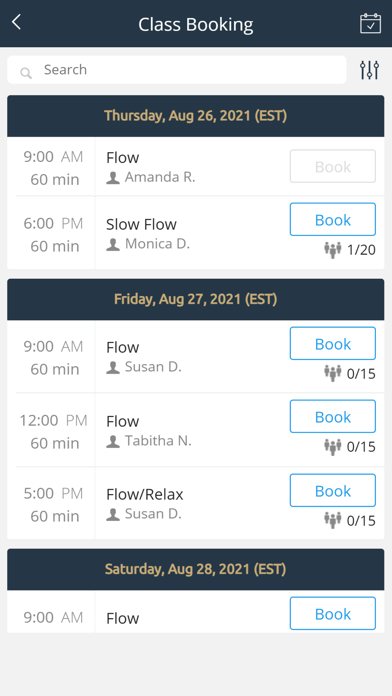The width and height of the screenshot is (392, 696).
Task: Select the Saturday, Aug 28 date header
Action: [196, 569]
